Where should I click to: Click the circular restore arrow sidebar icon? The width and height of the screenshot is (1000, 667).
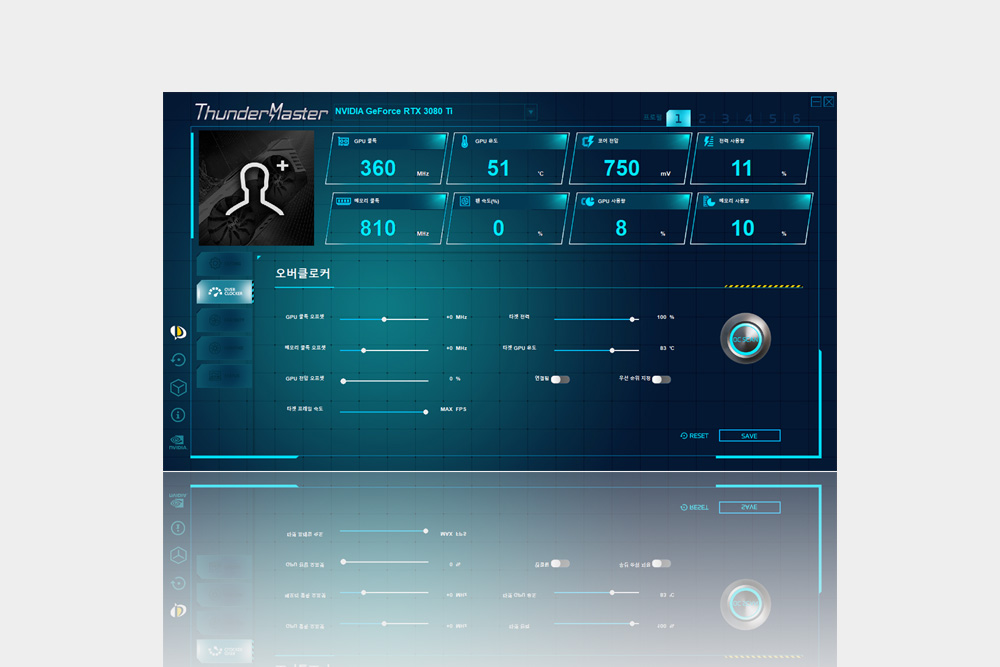178,360
